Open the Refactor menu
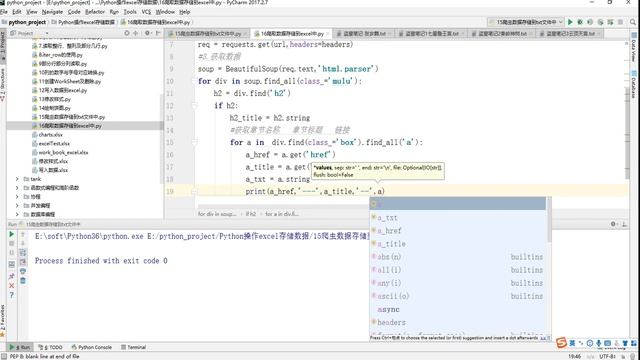This screenshot has width=640, height=360. [x=95, y=12]
